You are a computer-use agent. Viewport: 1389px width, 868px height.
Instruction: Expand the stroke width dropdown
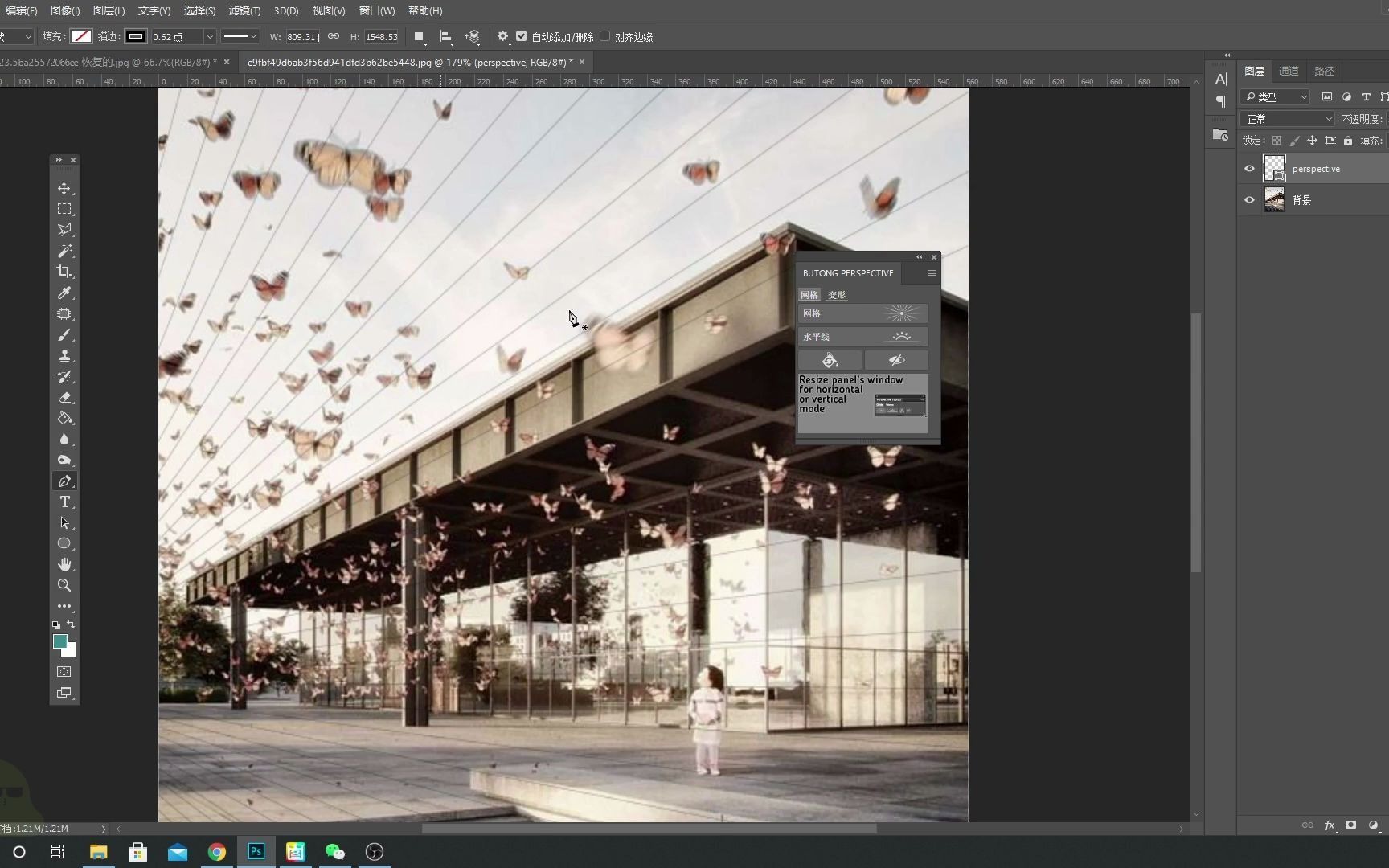click(x=209, y=37)
